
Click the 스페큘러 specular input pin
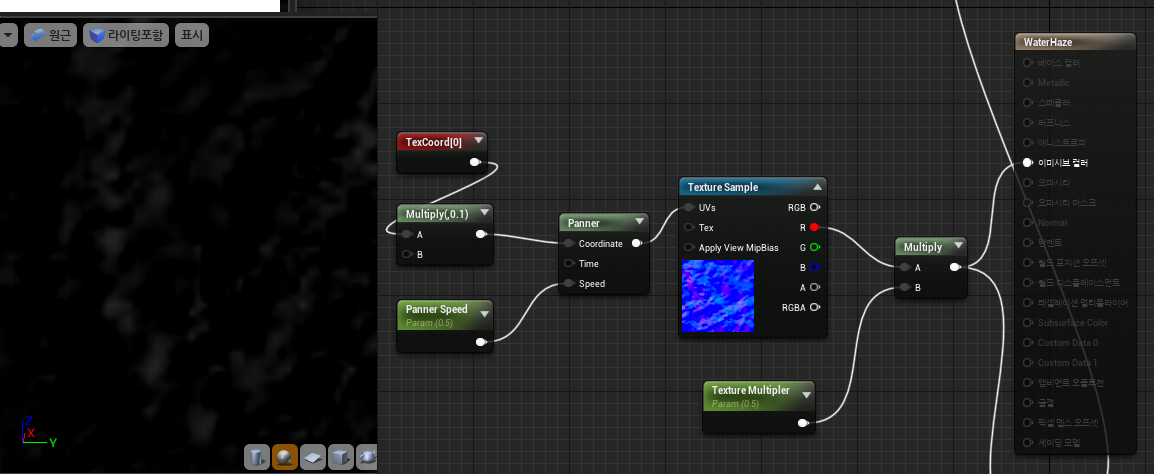tap(1028, 102)
